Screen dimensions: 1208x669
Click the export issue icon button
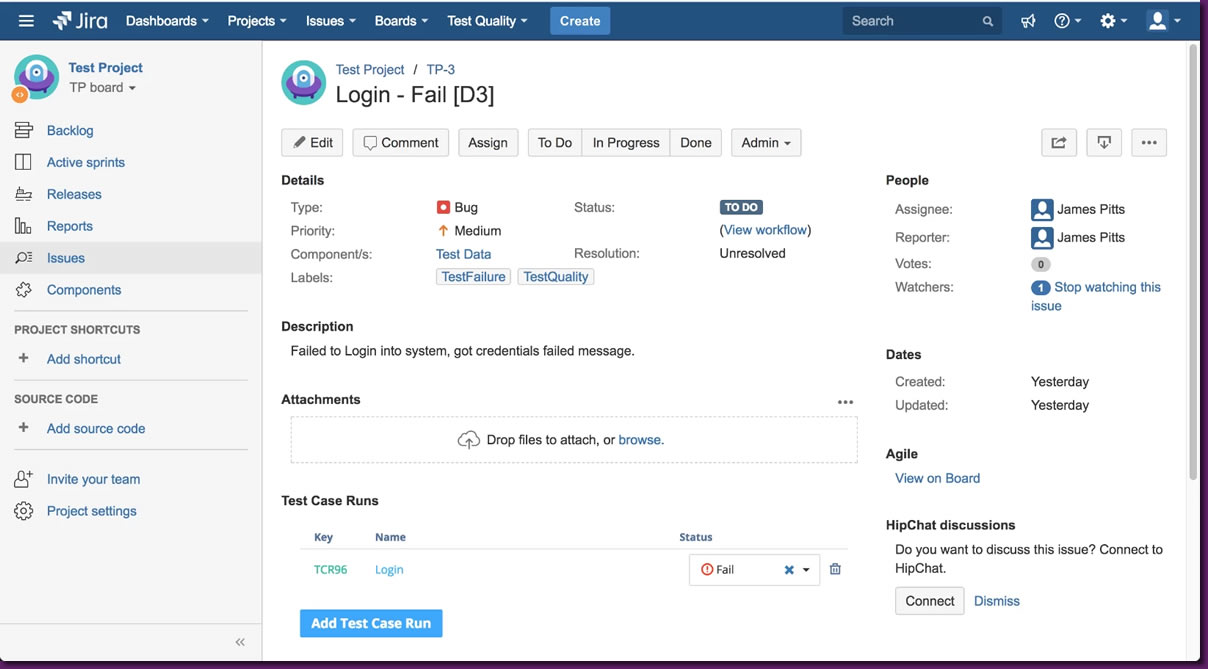pos(1104,143)
